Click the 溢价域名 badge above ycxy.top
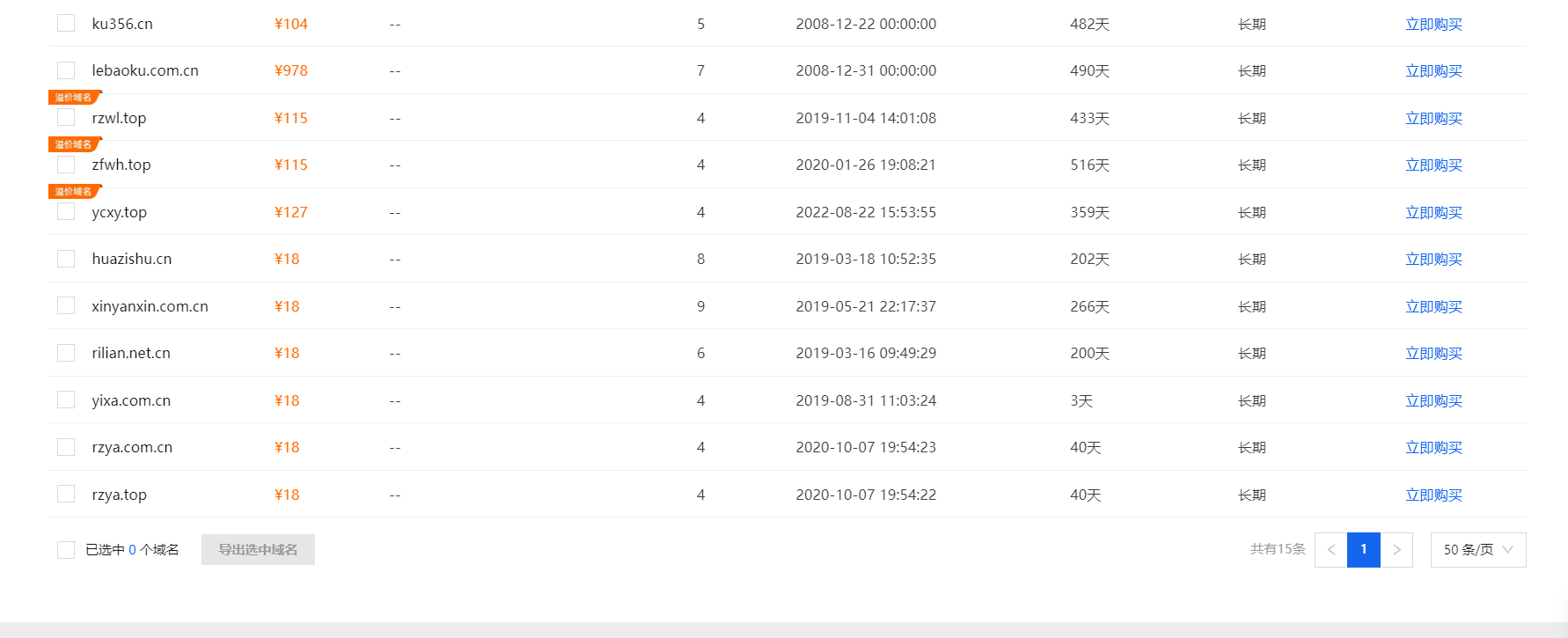This screenshot has width=1568, height=638. [74, 192]
